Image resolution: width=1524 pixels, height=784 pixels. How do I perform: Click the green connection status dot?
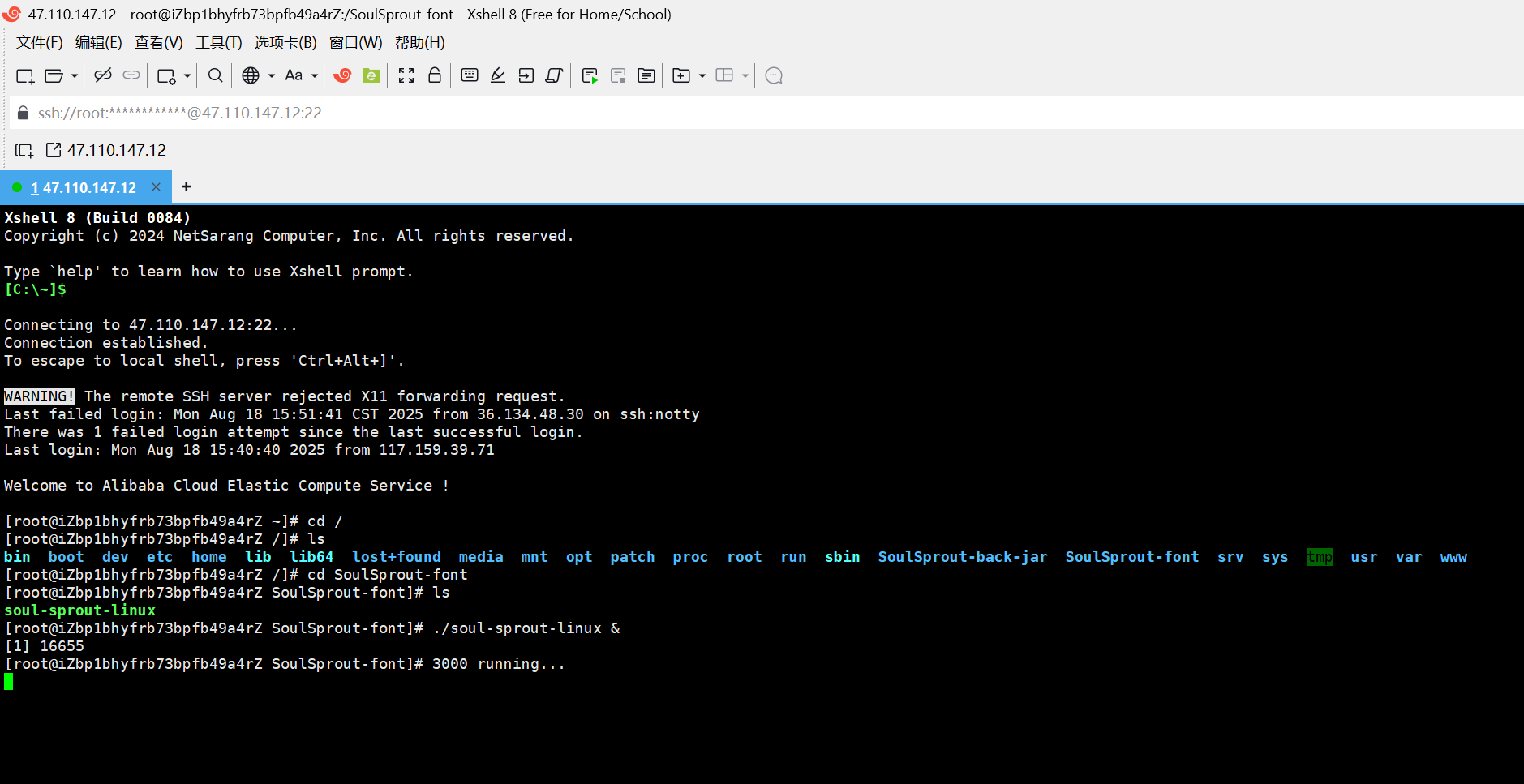pyautogui.click(x=16, y=186)
